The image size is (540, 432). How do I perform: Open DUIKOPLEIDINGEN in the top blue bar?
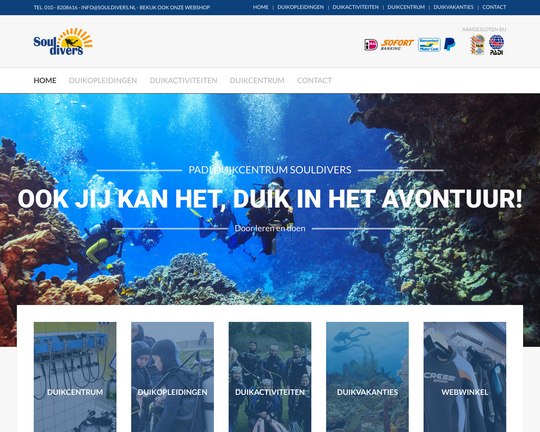(x=300, y=7)
